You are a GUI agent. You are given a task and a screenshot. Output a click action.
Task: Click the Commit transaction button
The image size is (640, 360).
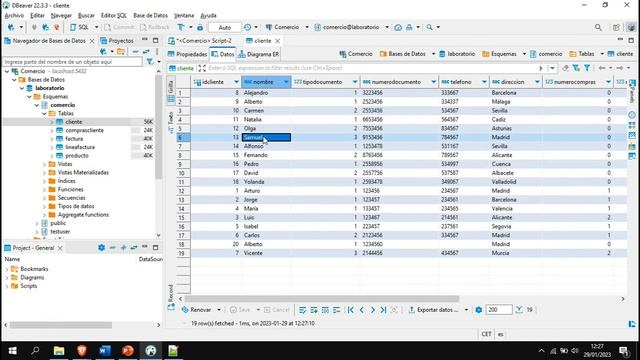(x=119, y=27)
